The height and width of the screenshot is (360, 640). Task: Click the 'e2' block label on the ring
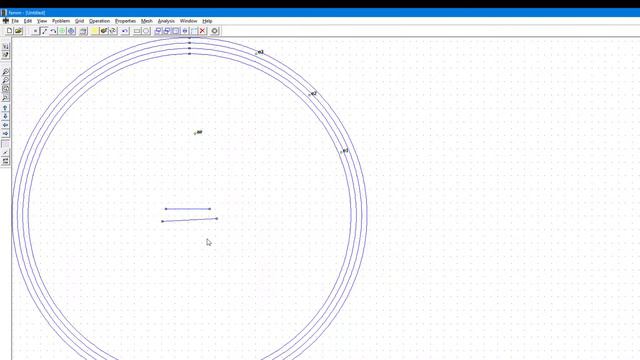312,93
